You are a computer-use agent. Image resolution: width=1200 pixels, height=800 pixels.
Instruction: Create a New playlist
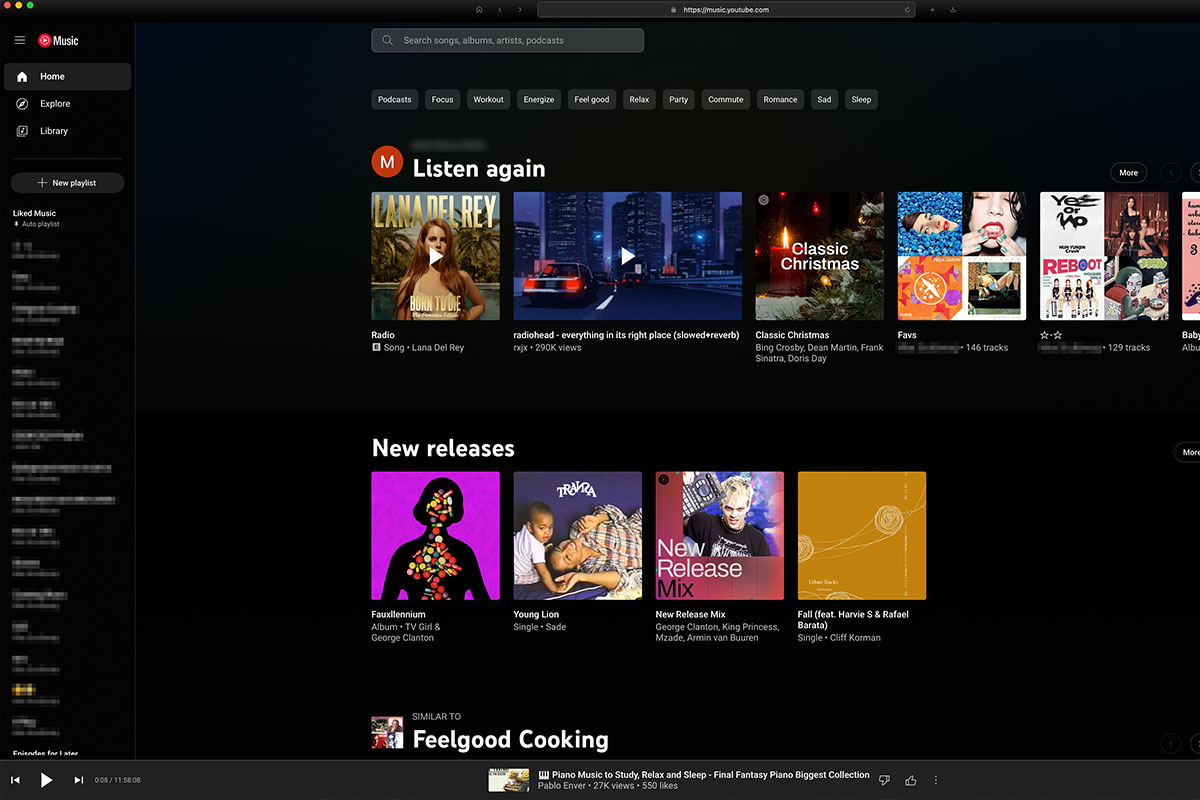[67, 182]
